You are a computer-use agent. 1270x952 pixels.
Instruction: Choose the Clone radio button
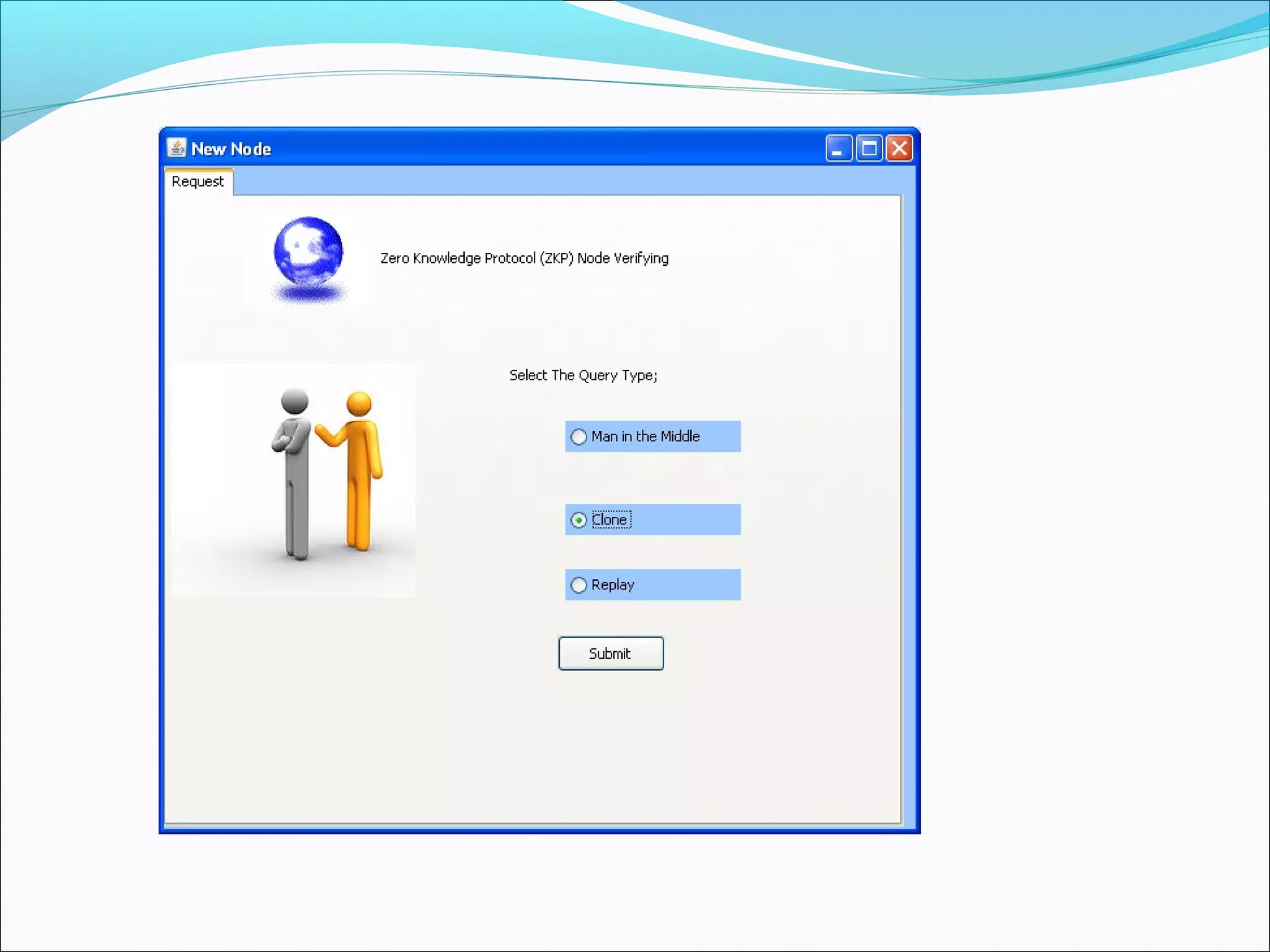pos(579,520)
